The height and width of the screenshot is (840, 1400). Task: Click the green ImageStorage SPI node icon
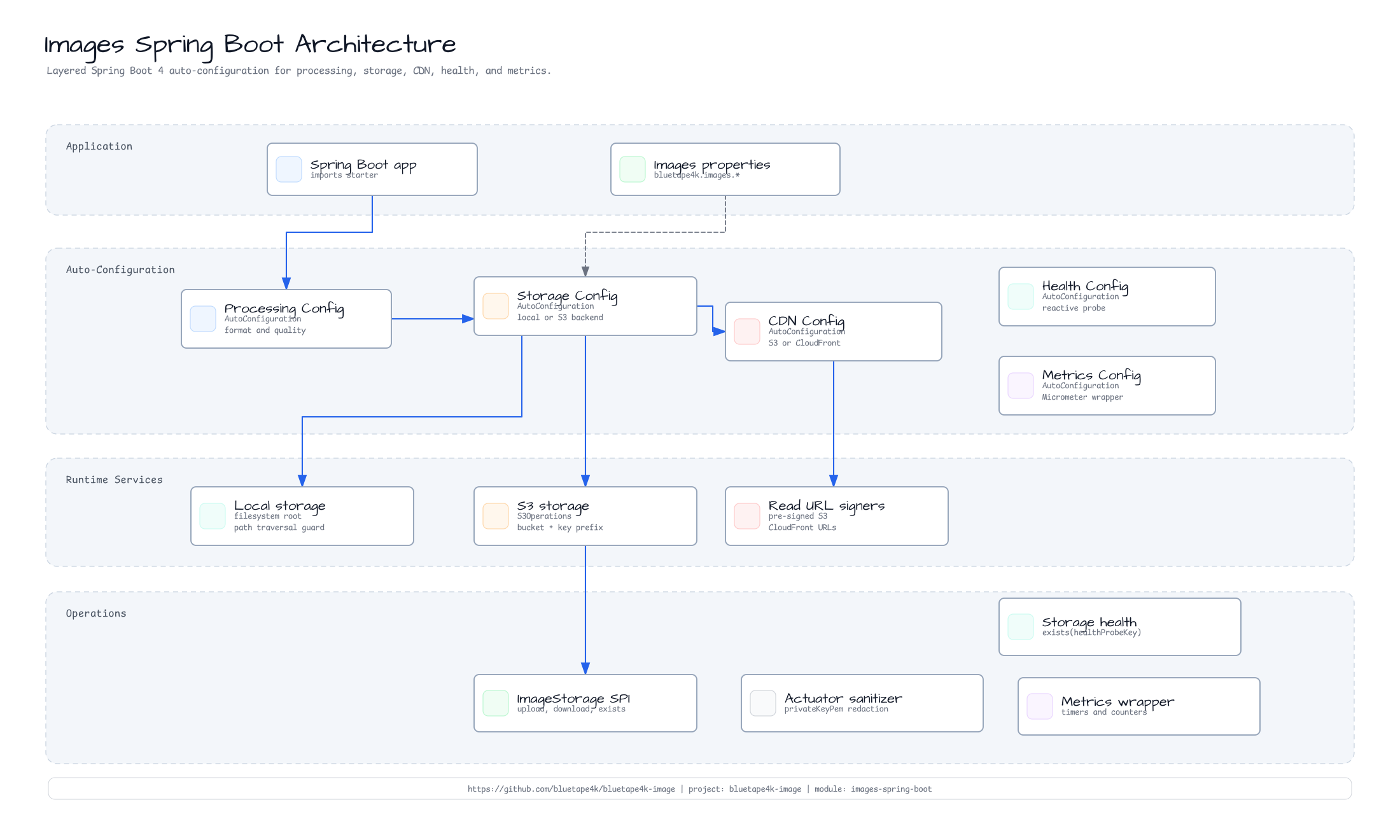496,703
